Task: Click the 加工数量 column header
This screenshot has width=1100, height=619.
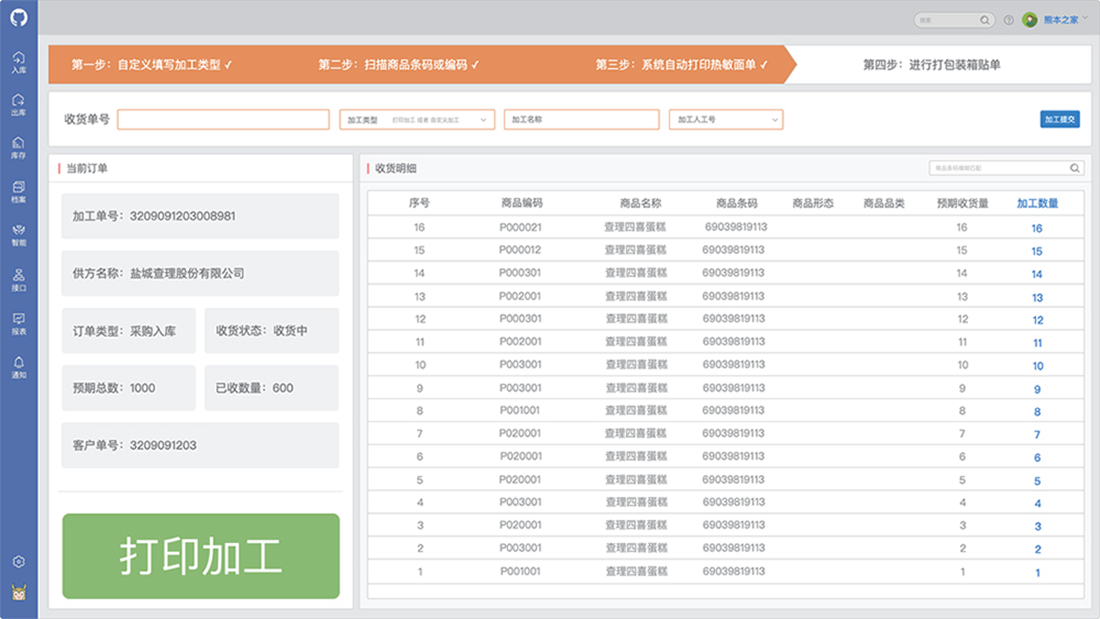Action: [1037, 204]
